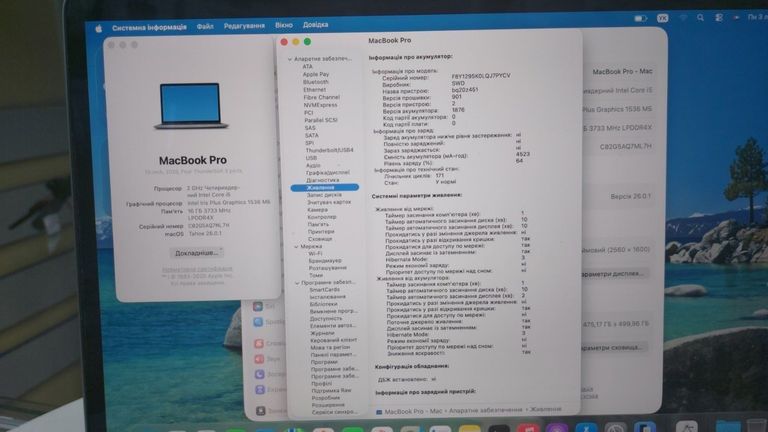Select Пам'ять in the sidebar

pyautogui.click(x=318, y=224)
